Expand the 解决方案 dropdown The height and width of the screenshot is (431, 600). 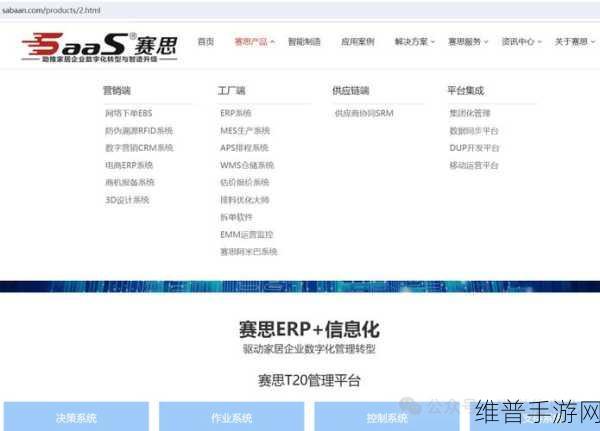pos(415,41)
